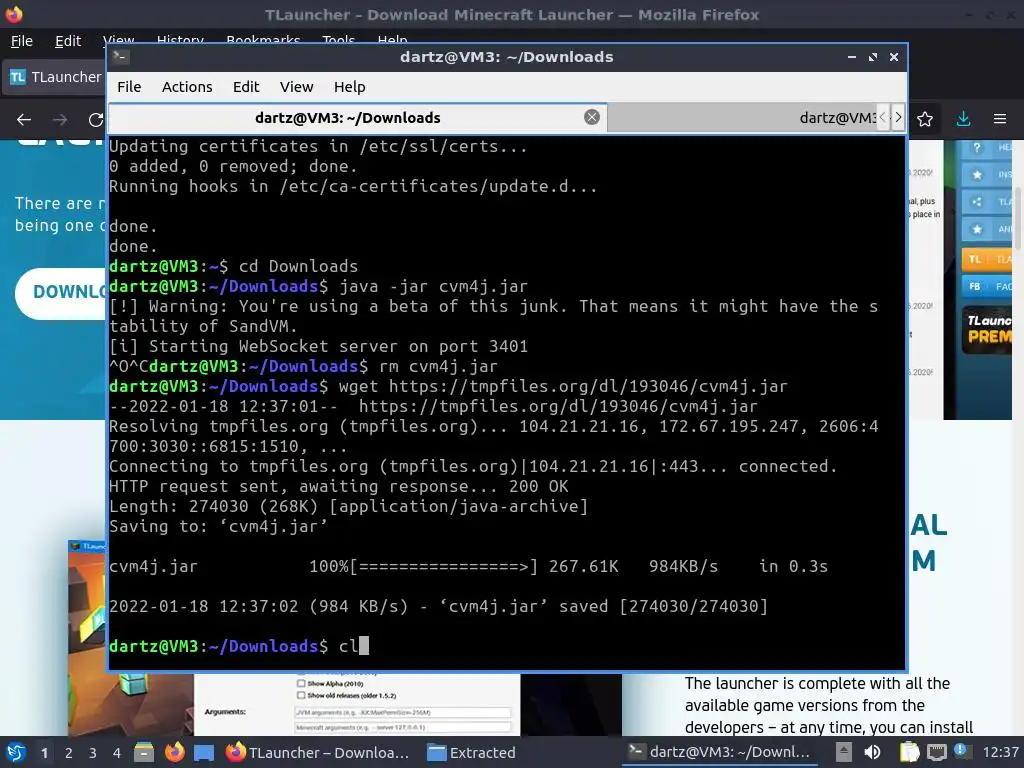Click the wget tmpfiles.org URL in terminal
This screenshot has width=1024, height=768.
pyautogui.click(x=588, y=386)
